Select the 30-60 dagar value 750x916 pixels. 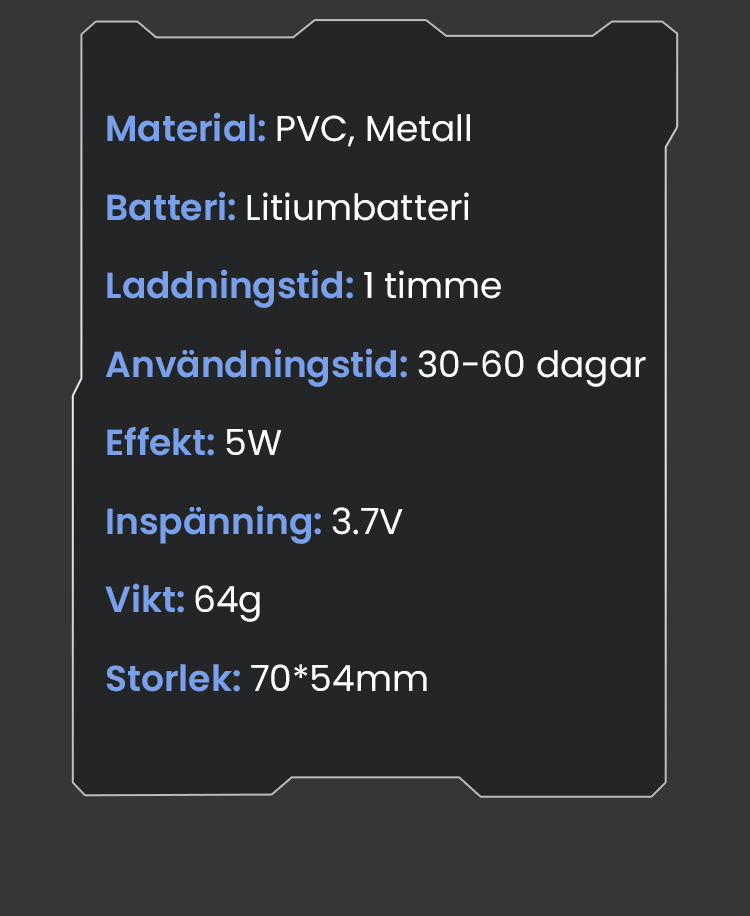click(x=531, y=365)
